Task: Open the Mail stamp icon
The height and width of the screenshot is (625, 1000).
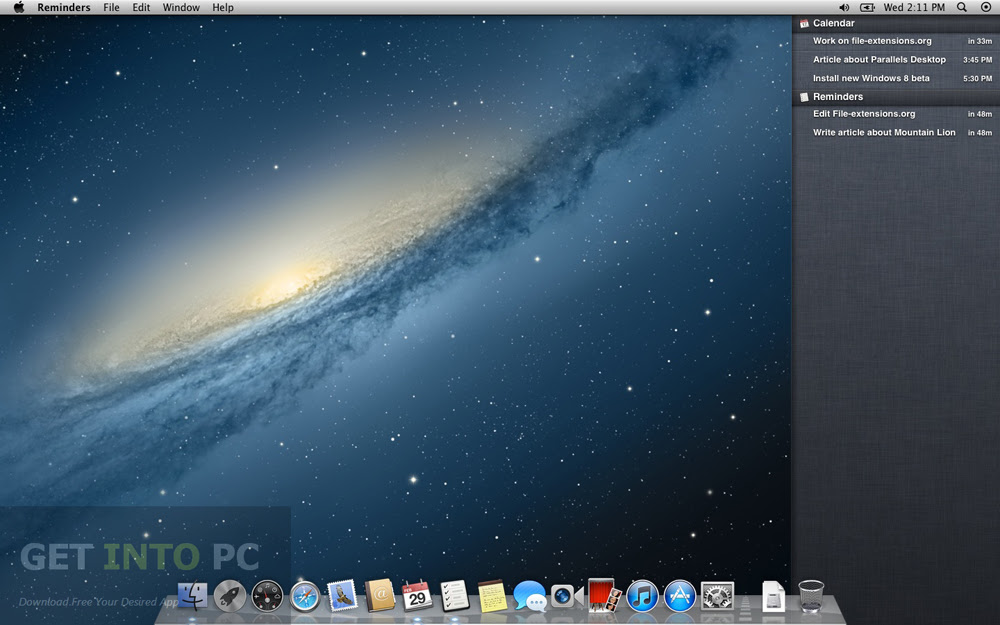Action: pos(342,596)
